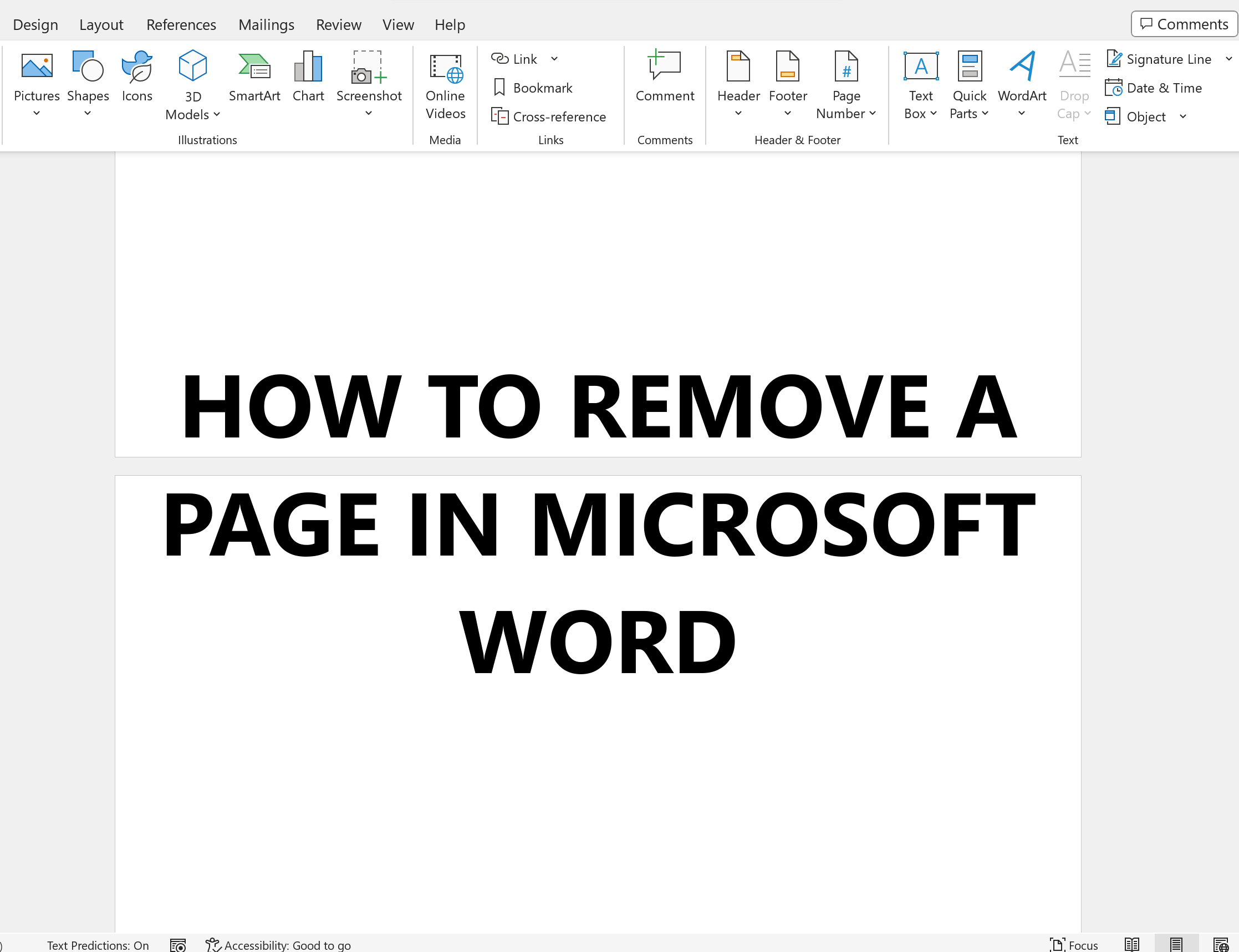
Task: Add a Bookmark
Action: 533,88
